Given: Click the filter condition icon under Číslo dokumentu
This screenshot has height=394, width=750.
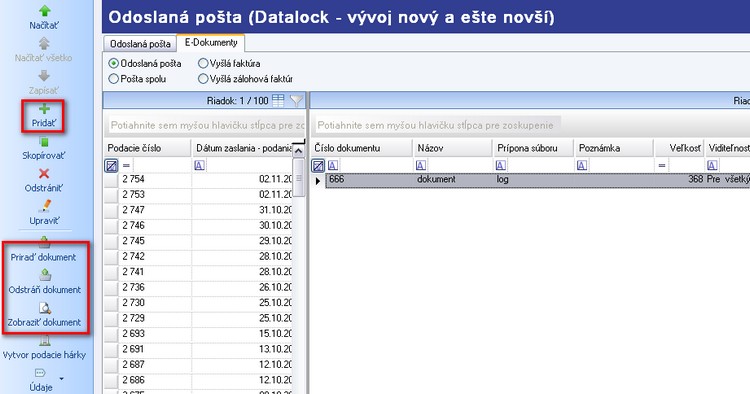Looking at the screenshot, I should pos(333,165).
